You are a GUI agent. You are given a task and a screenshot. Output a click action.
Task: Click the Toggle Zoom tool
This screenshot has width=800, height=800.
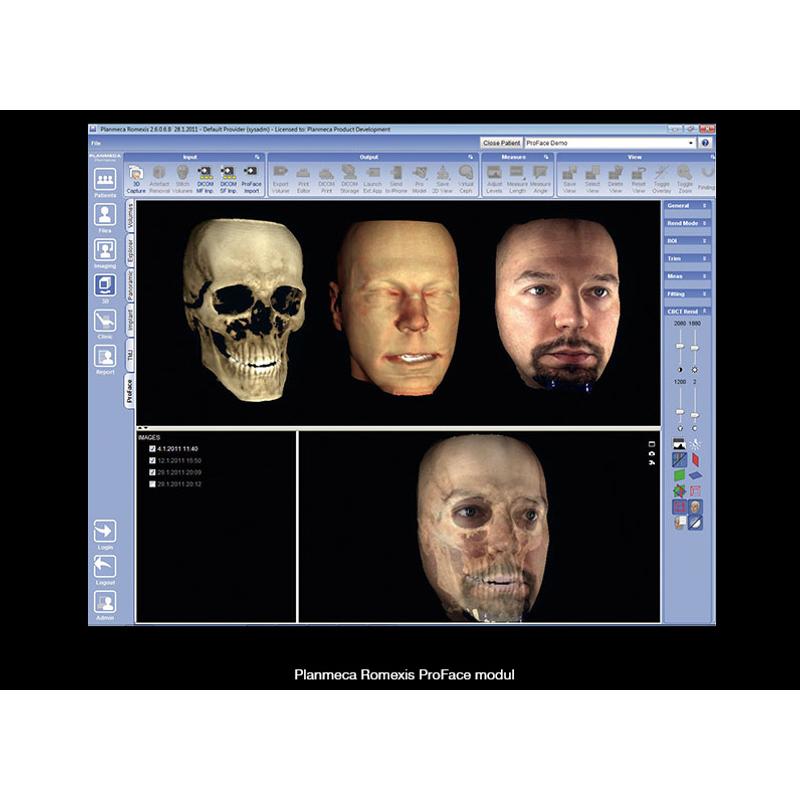pyautogui.click(x=685, y=179)
